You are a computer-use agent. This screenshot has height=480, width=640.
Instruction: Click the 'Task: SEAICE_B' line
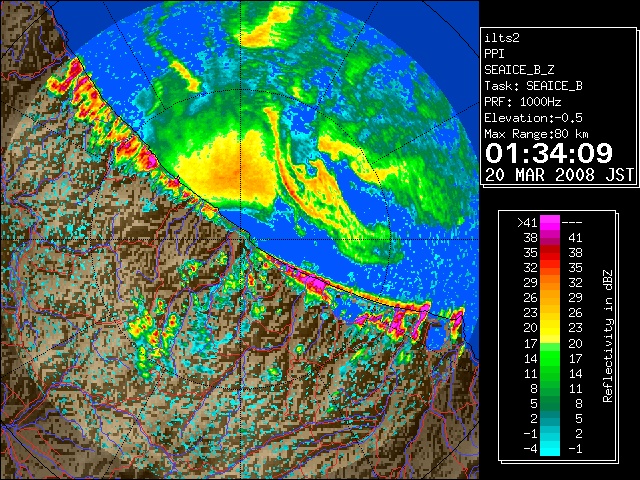[533, 86]
